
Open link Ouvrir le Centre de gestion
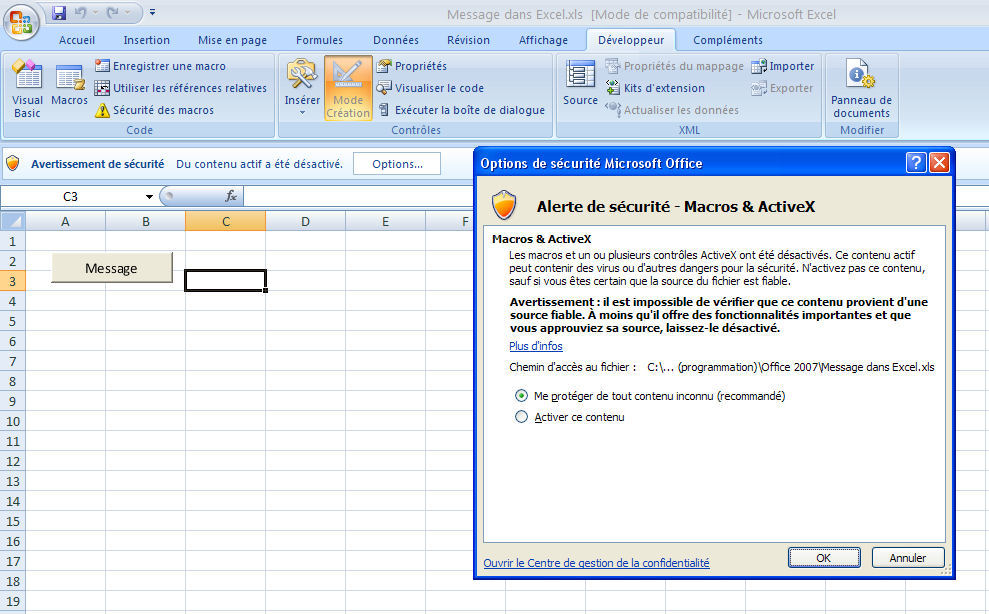[596, 563]
